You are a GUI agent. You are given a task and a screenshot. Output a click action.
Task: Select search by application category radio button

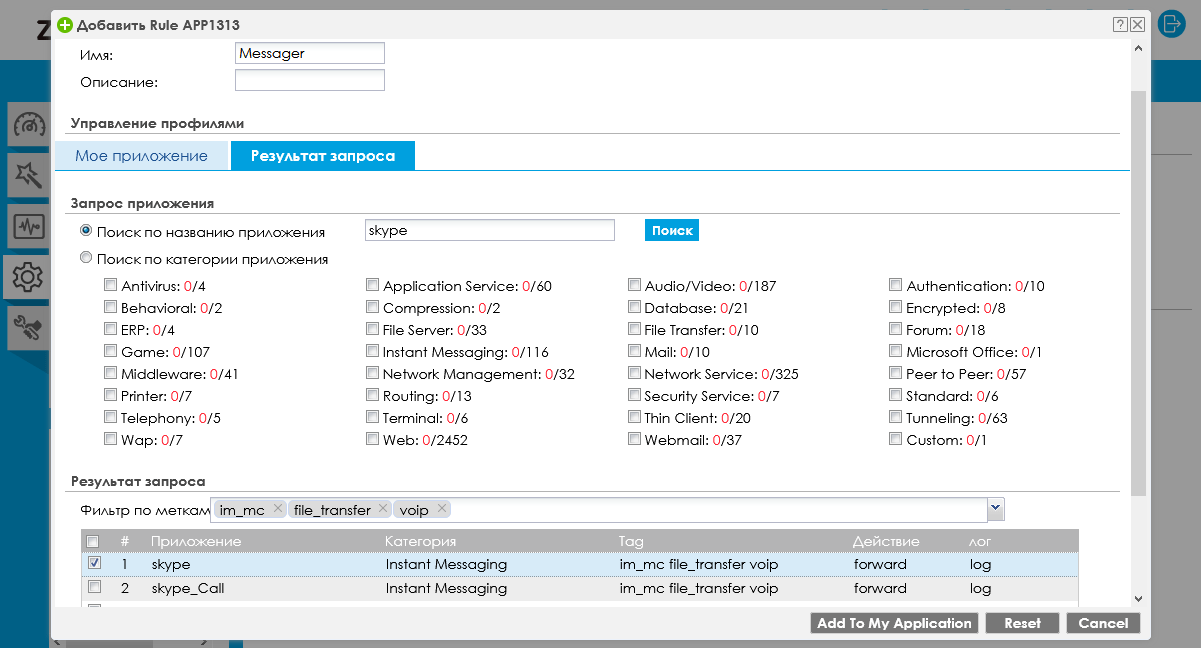point(86,259)
